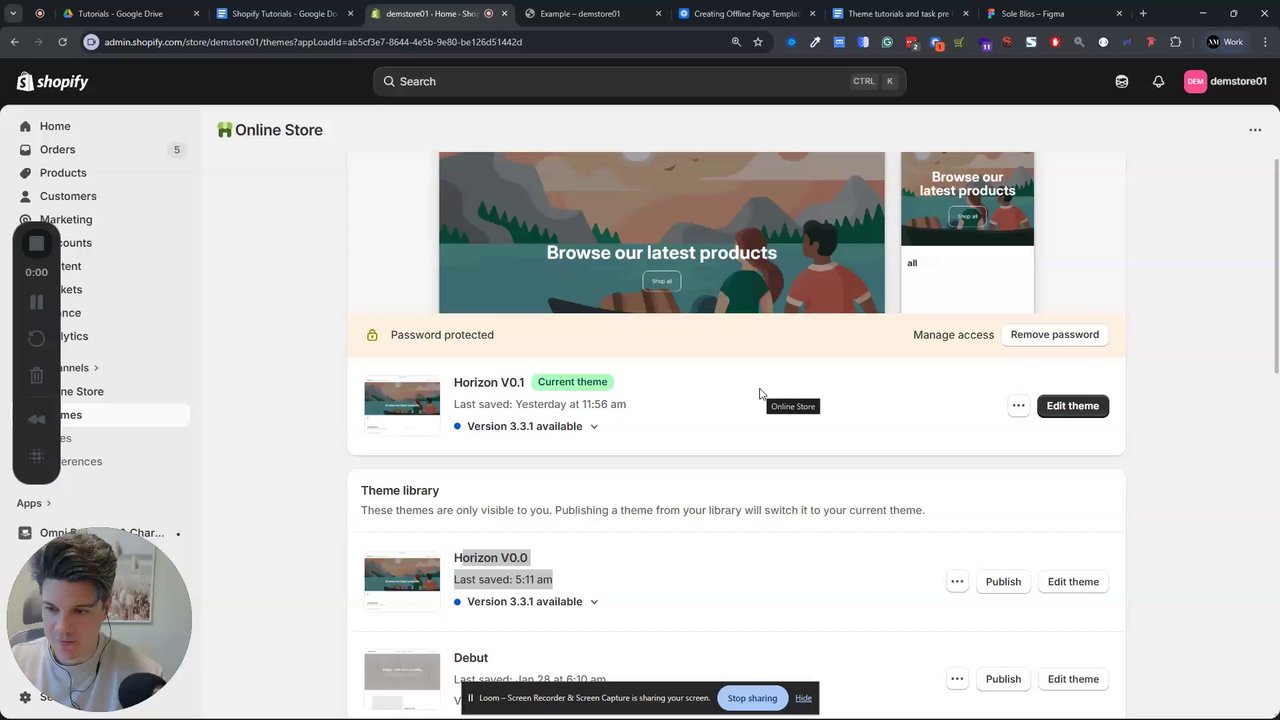This screenshot has width=1280, height=720.
Task: Open the browser tab search dropdown
Action: pos(13,14)
